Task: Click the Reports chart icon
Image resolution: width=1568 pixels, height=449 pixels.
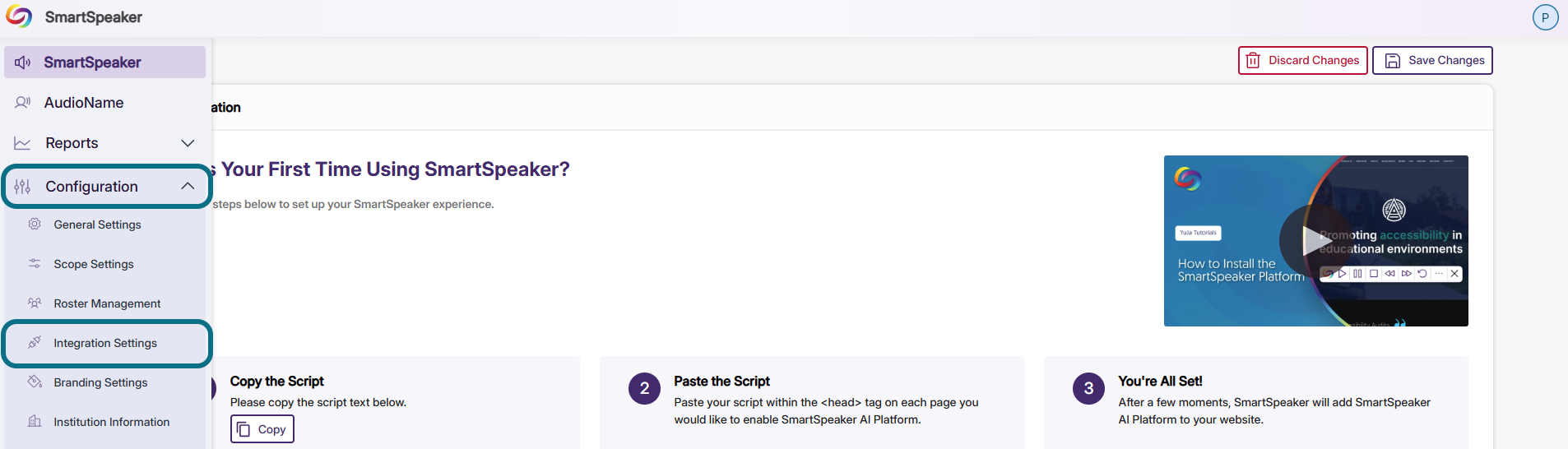Action: (23, 143)
